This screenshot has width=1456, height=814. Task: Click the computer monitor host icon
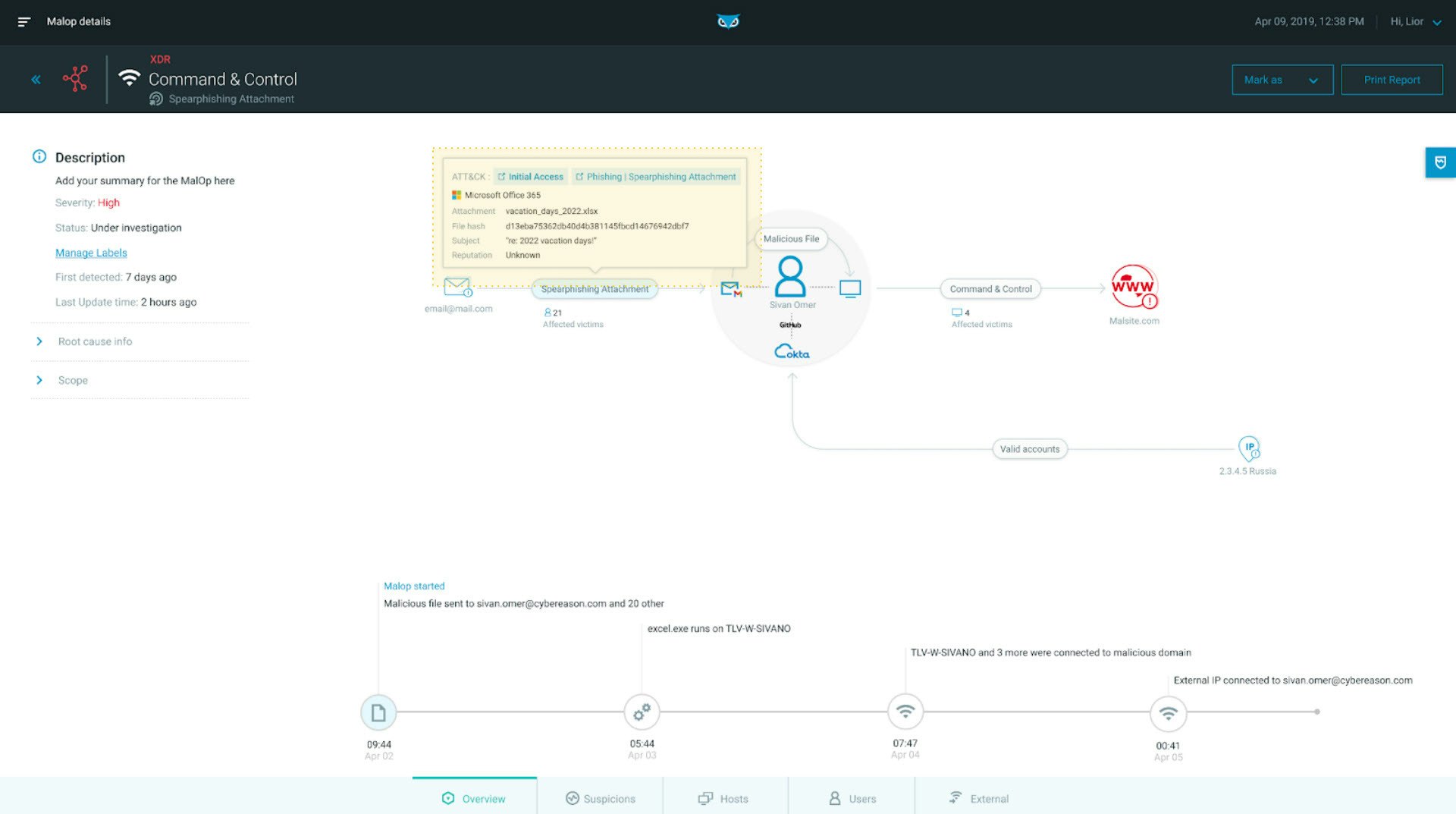[x=850, y=289]
